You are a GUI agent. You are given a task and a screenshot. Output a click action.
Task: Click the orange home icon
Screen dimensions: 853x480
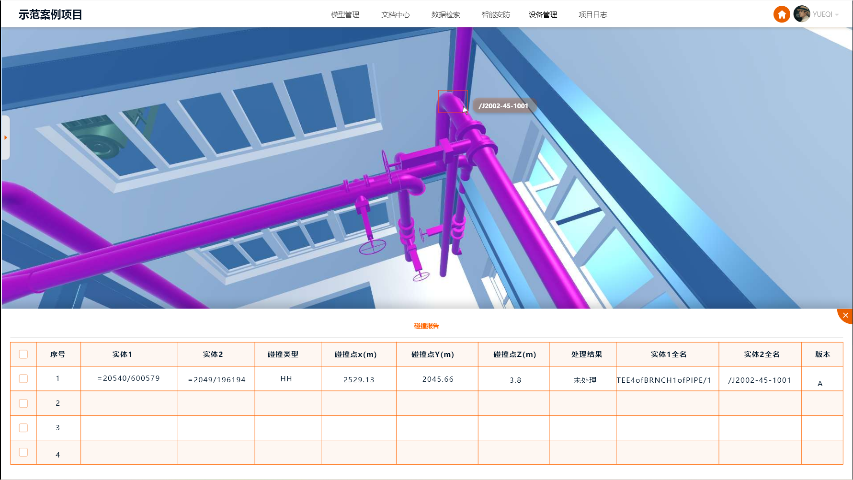(x=781, y=14)
